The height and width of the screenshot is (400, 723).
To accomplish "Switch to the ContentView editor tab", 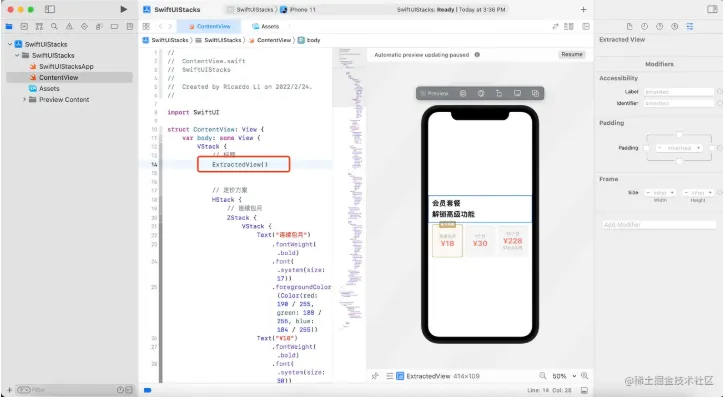I will [x=209, y=27].
